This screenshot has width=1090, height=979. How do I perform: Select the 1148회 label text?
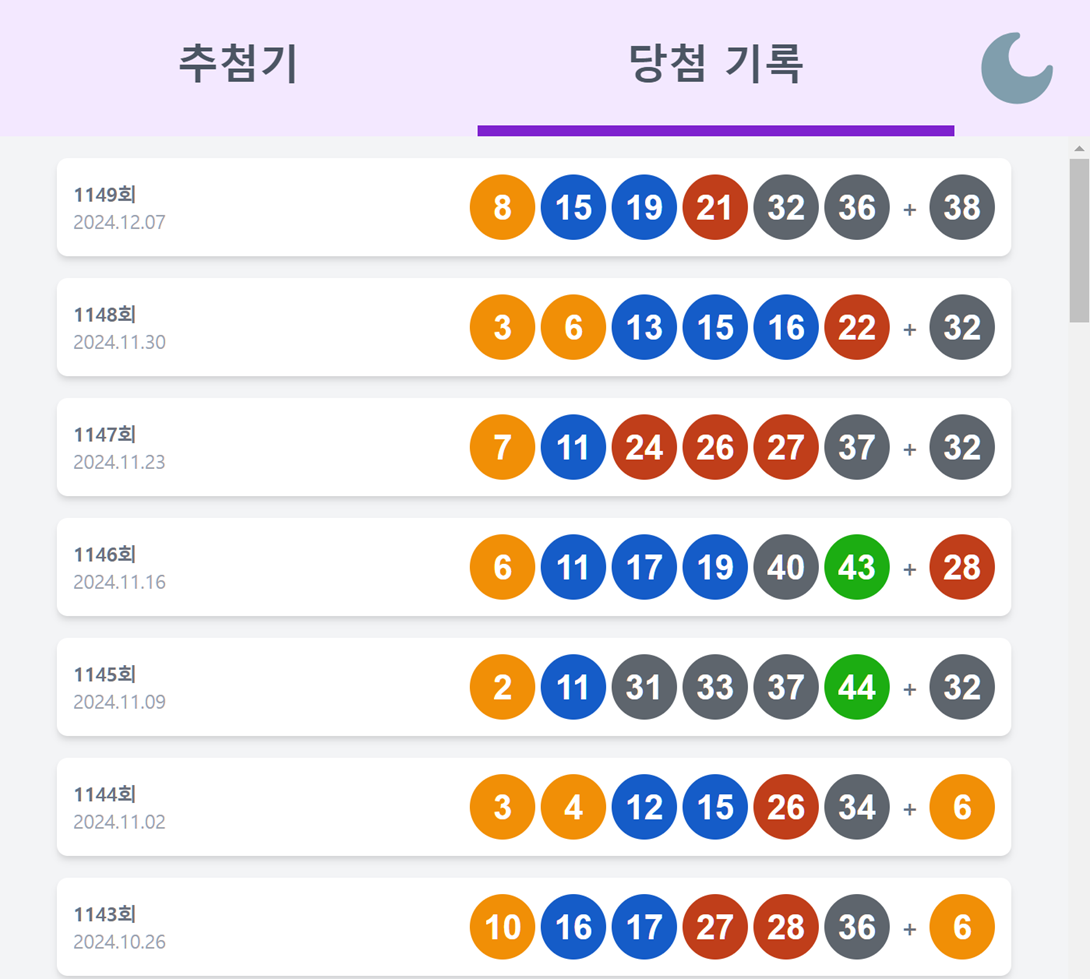pyautogui.click(x=105, y=314)
